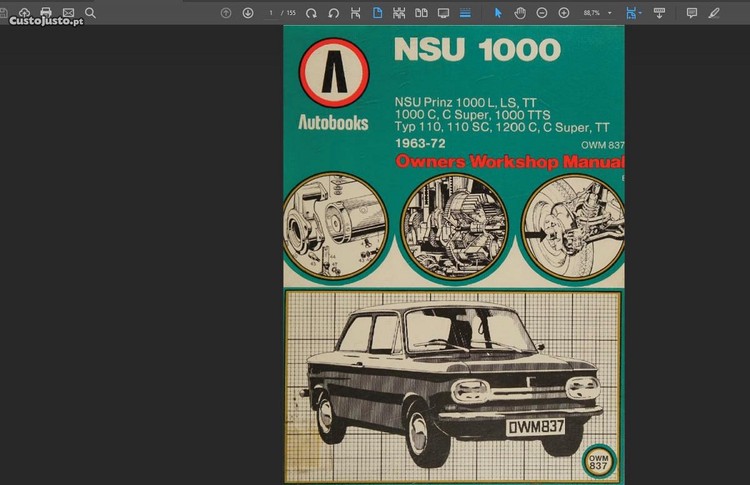Toggle two-page side-by-side view
Screen dimensions: 750x485
tap(421, 13)
